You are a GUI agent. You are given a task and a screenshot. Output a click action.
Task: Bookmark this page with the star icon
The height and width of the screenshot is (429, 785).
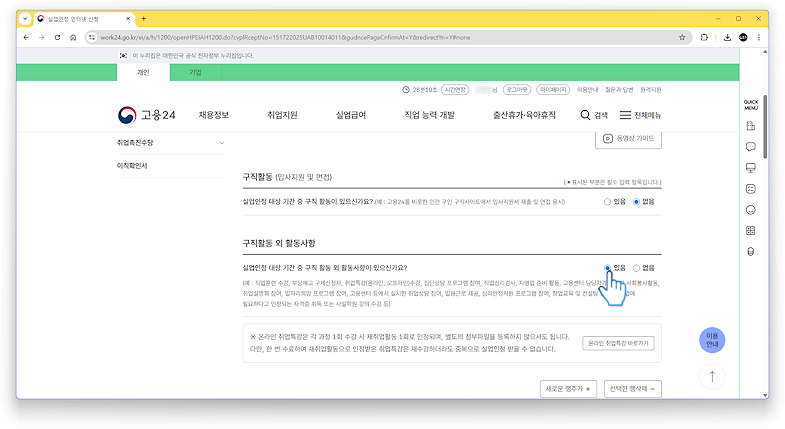[682, 37]
